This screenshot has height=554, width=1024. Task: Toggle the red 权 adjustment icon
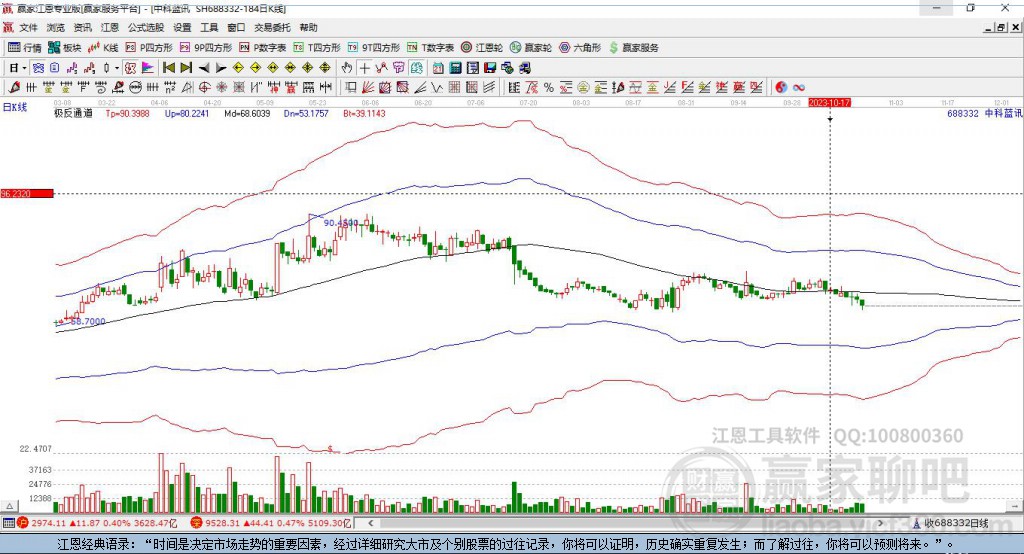click(x=130, y=68)
